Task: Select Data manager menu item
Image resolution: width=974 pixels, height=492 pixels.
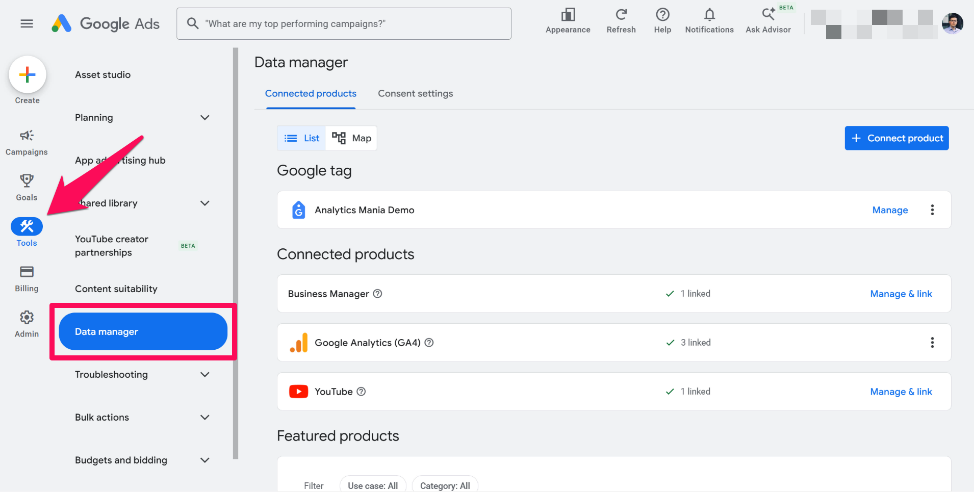Action: point(143,332)
